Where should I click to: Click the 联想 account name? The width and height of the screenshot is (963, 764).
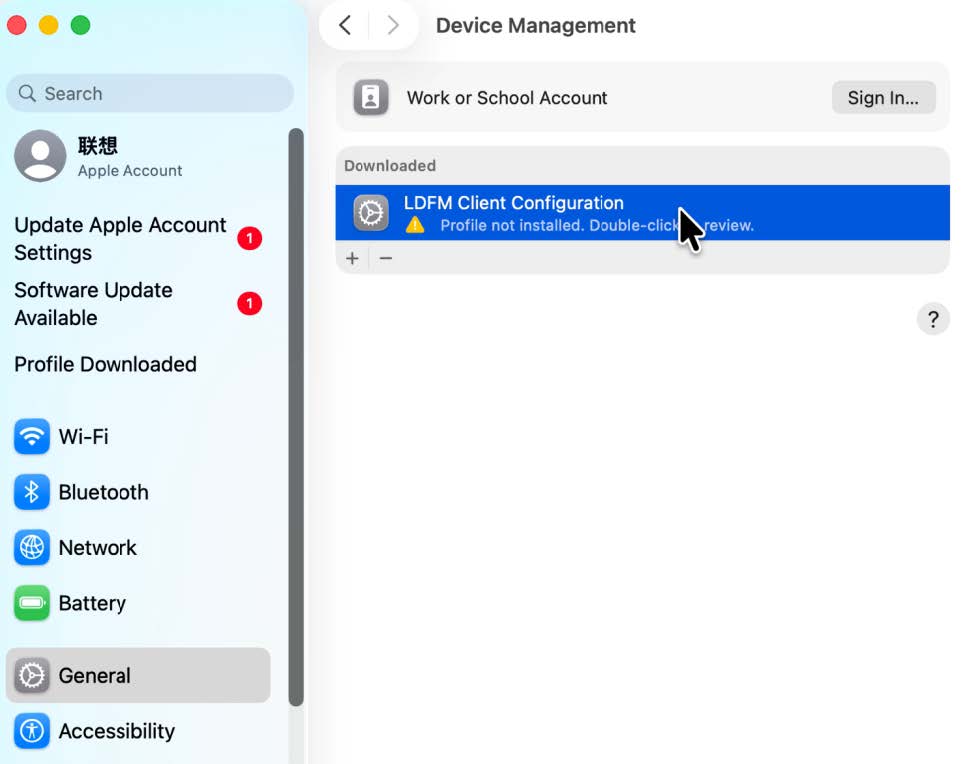click(98, 146)
